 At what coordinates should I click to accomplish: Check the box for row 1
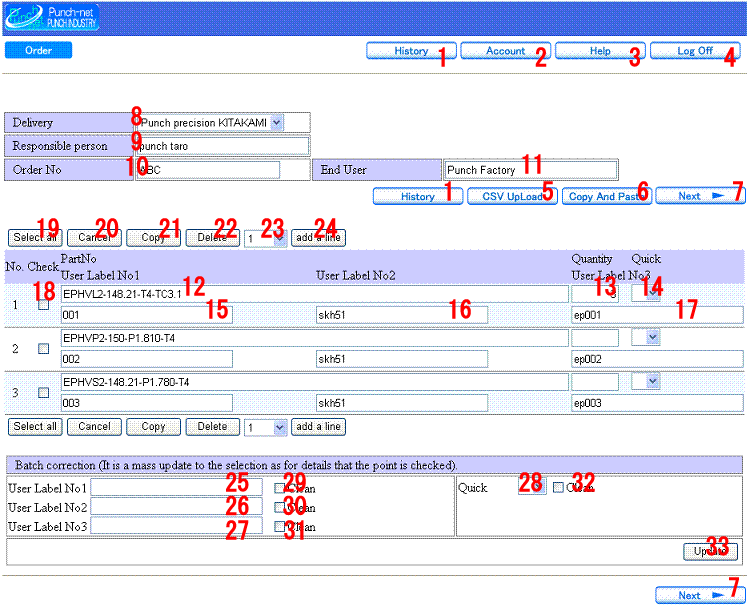[44, 305]
